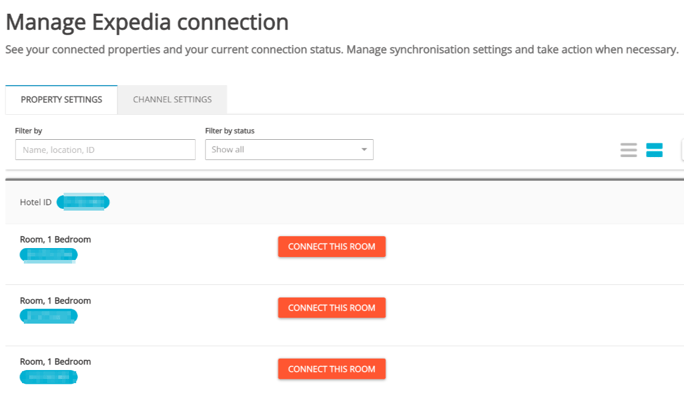Open the Property Settings tab
This screenshot has height=398, width=684.
[x=62, y=100]
